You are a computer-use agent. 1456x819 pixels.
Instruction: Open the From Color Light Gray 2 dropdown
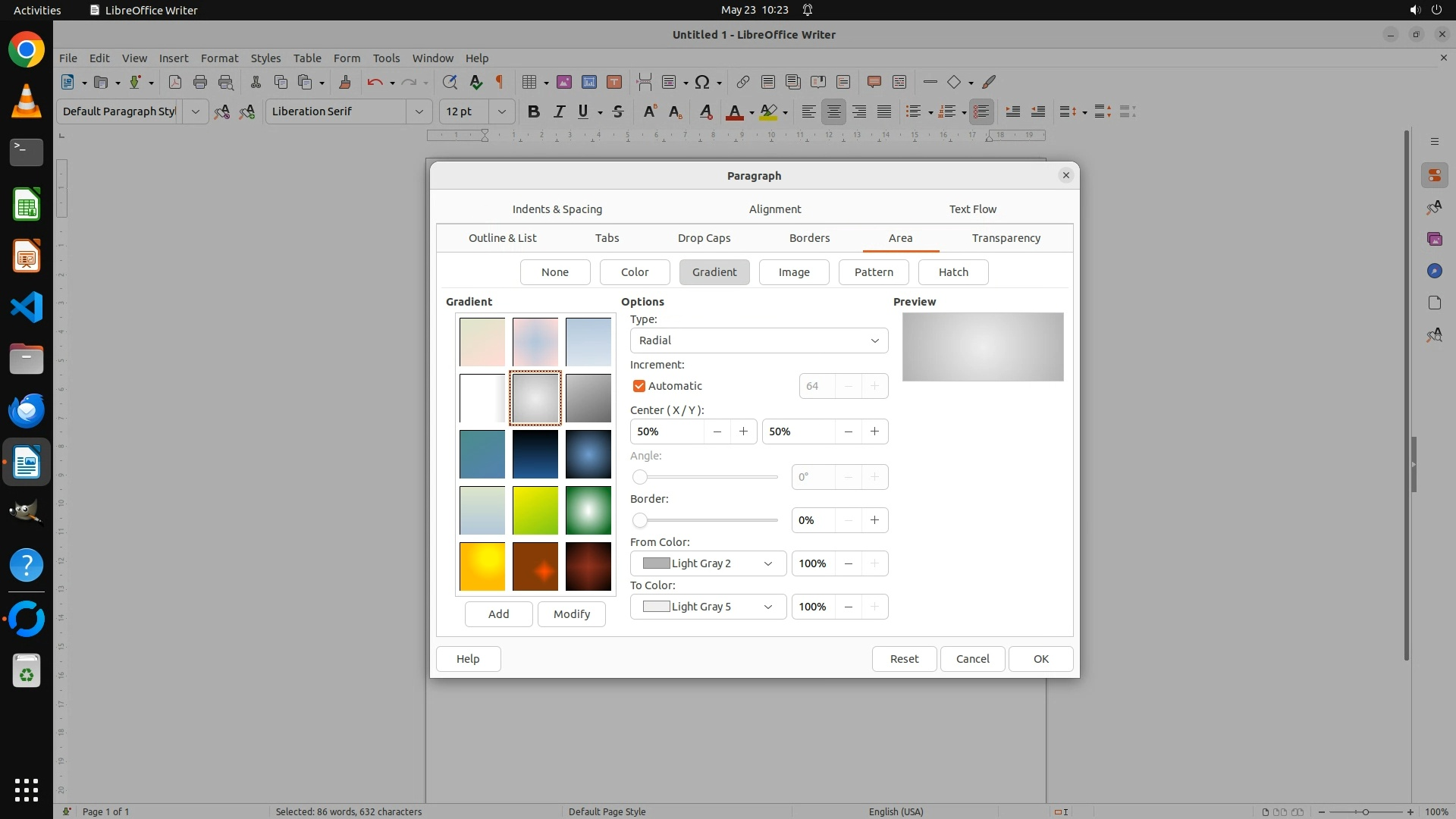(x=708, y=563)
